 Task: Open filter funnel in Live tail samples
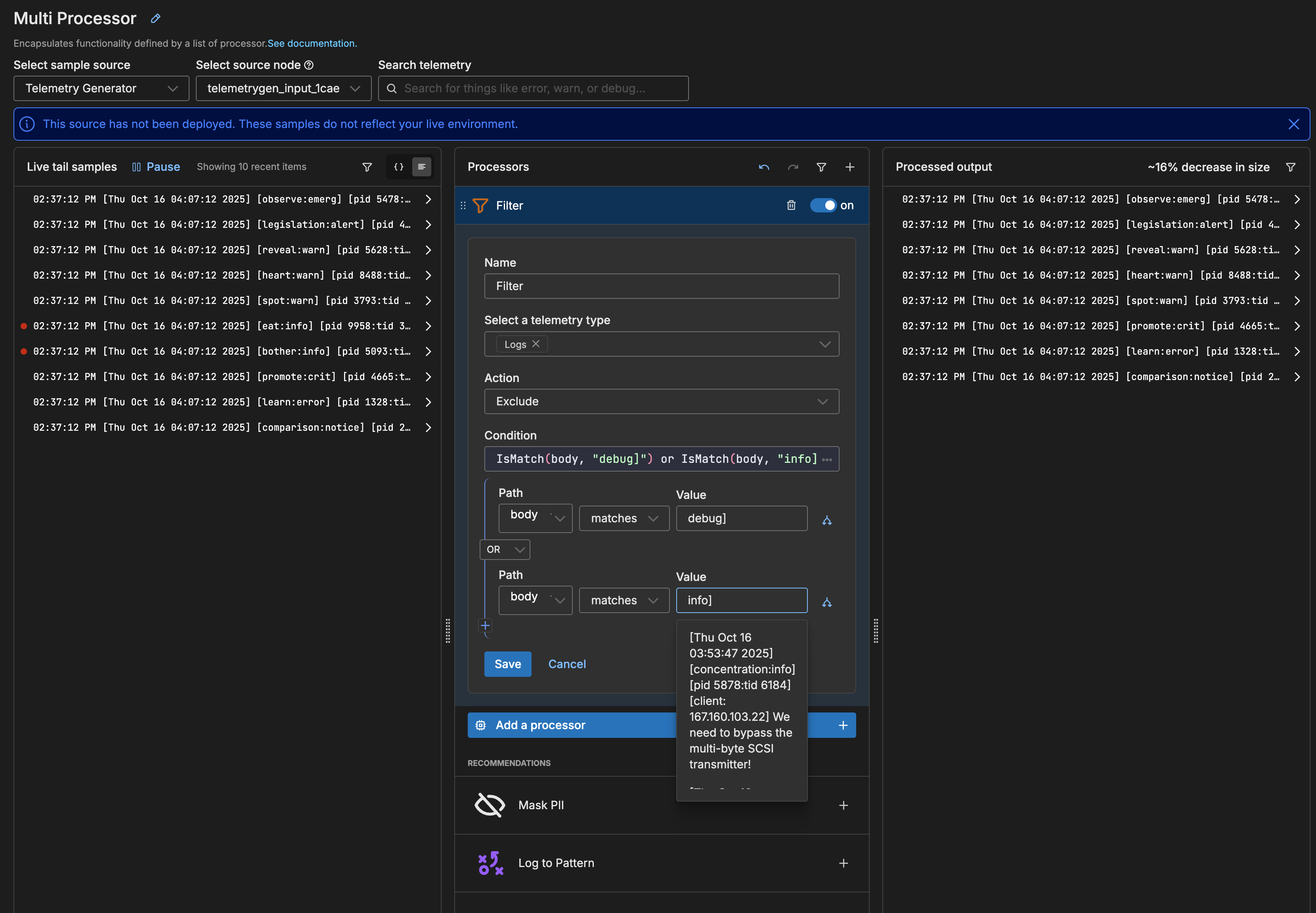pyautogui.click(x=367, y=167)
